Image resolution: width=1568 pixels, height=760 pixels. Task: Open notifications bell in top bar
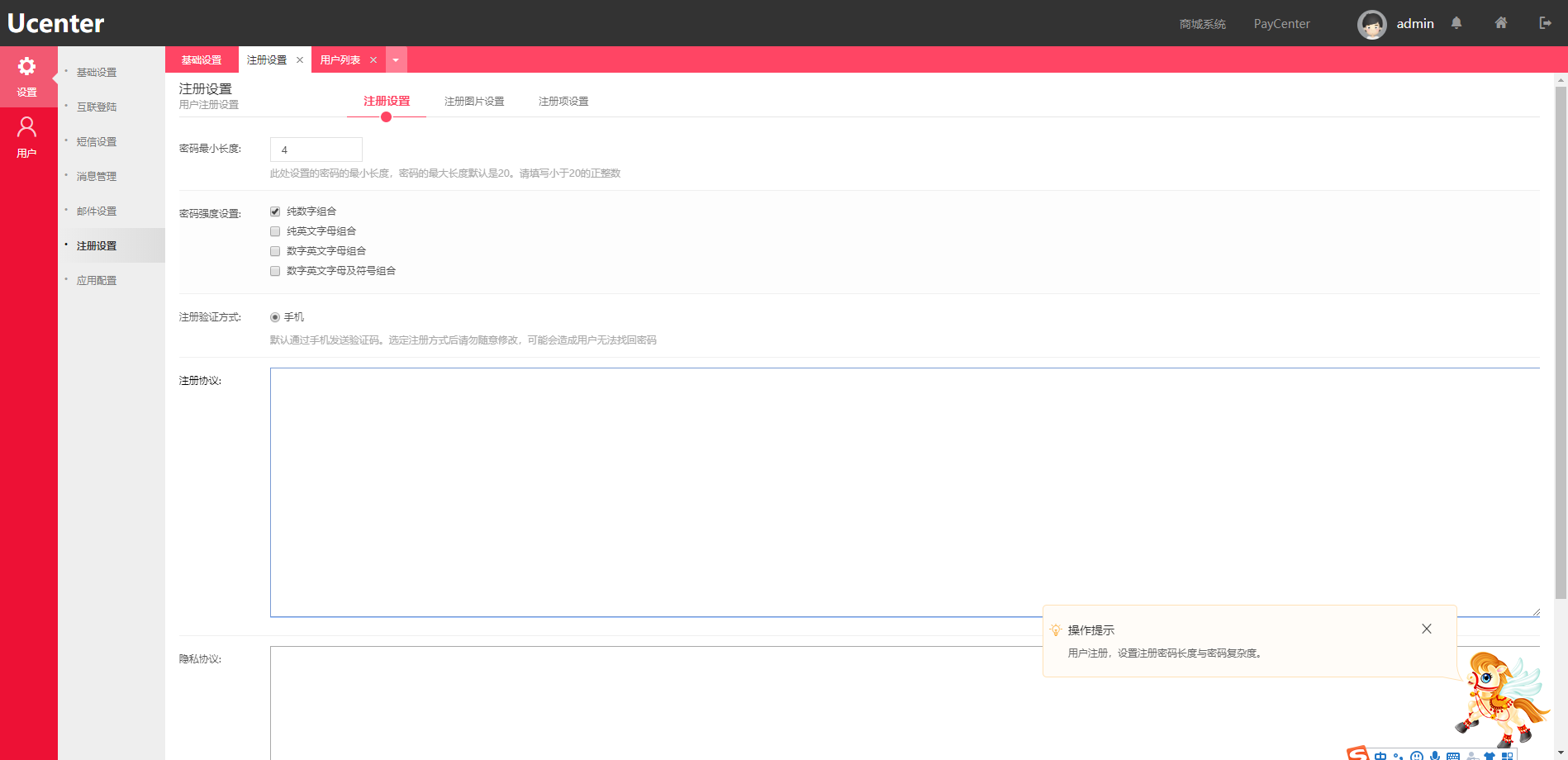(x=1456, y=23)
